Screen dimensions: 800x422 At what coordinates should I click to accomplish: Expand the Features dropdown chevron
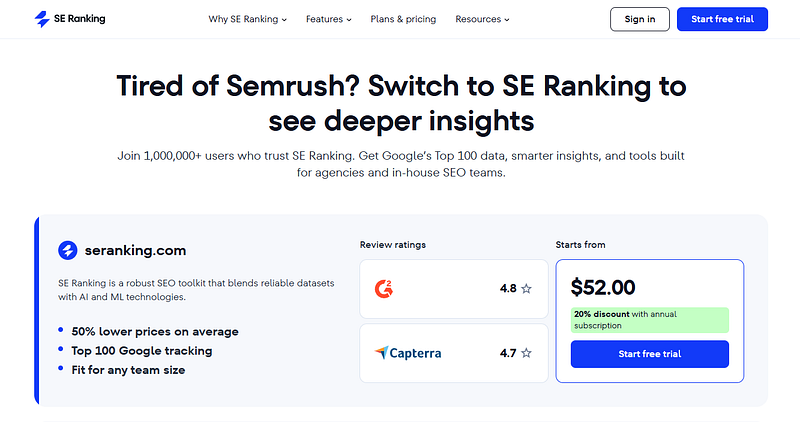click(x=349, y=20)
